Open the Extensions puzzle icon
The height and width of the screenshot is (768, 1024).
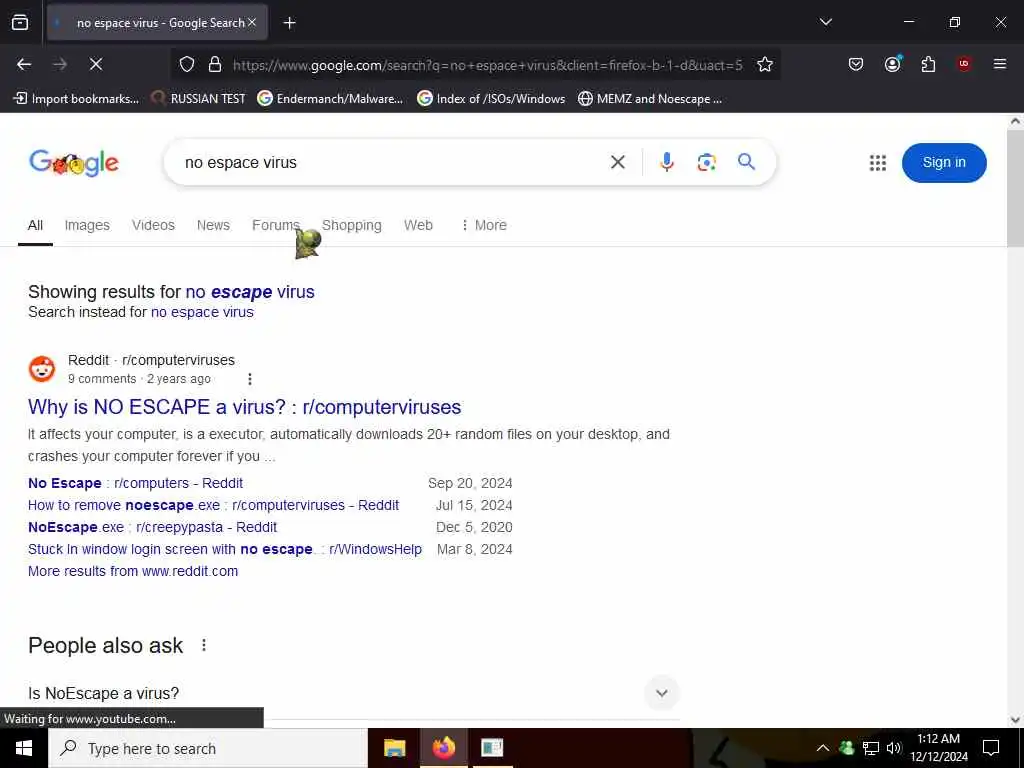[928, 64]
